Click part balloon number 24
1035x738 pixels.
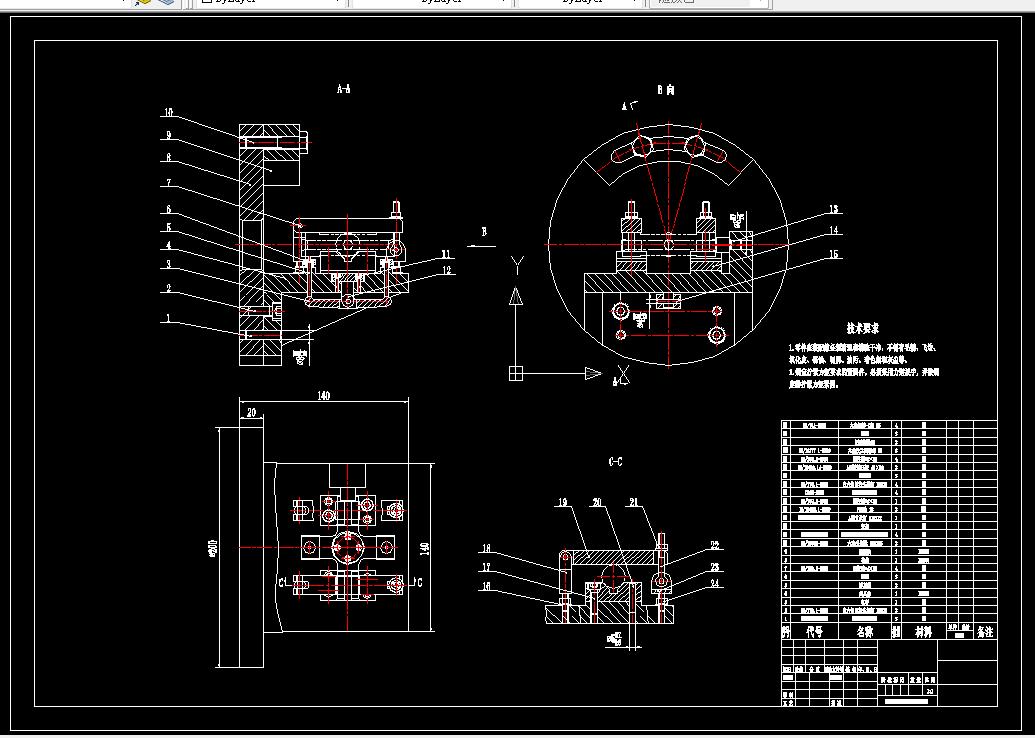(x=715, y=583)
